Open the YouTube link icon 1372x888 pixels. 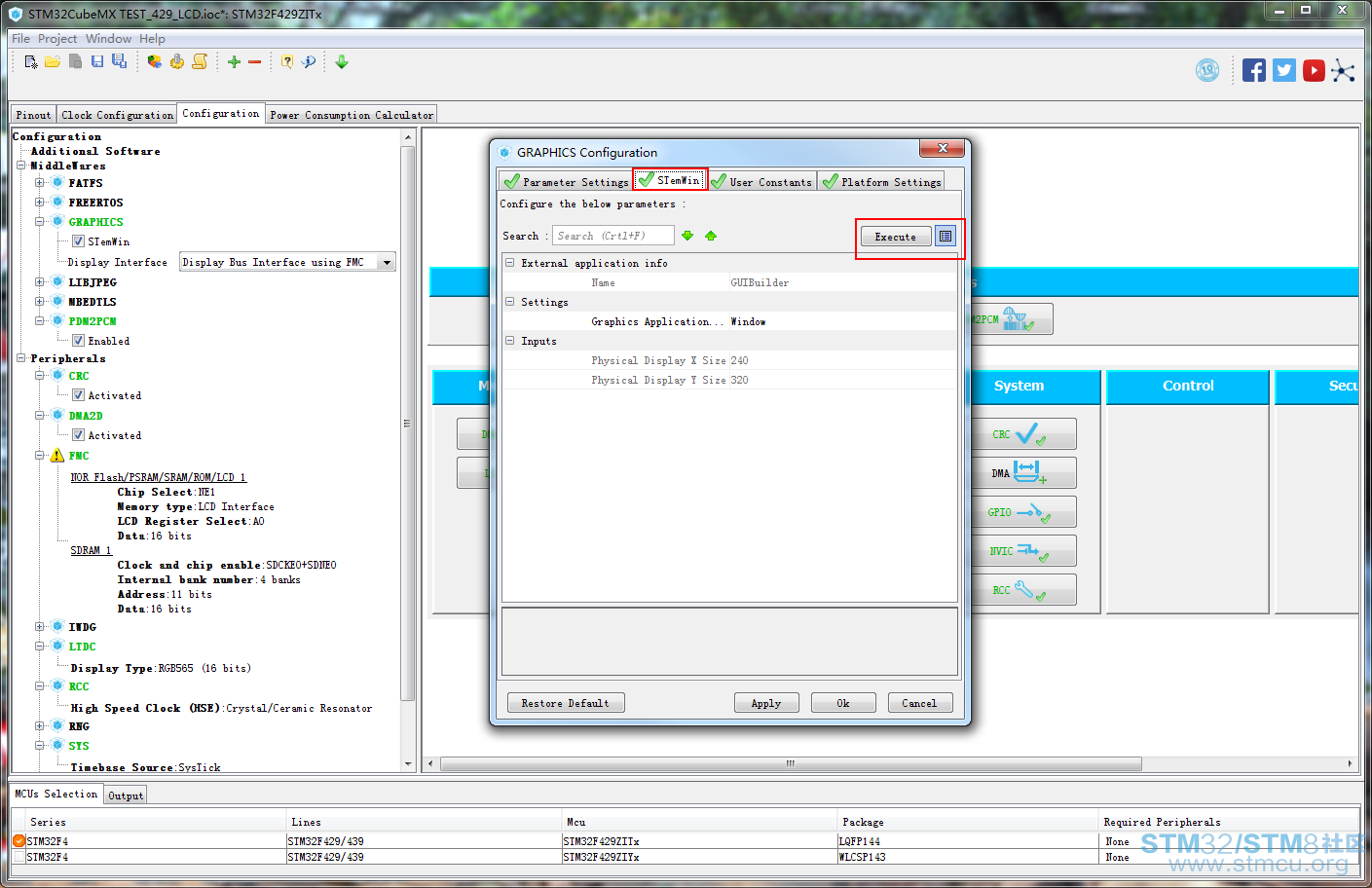click(x=1315, y=70)
